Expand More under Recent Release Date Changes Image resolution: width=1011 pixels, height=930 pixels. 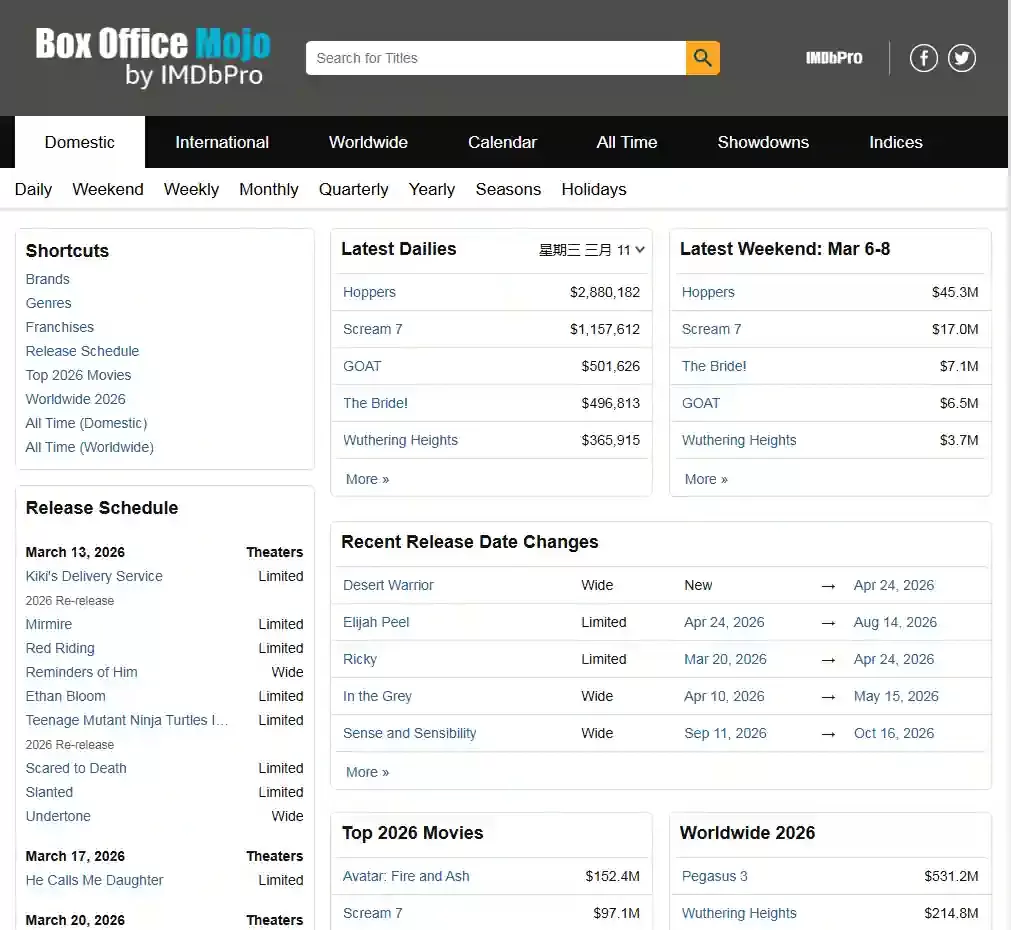click(367, 772)
